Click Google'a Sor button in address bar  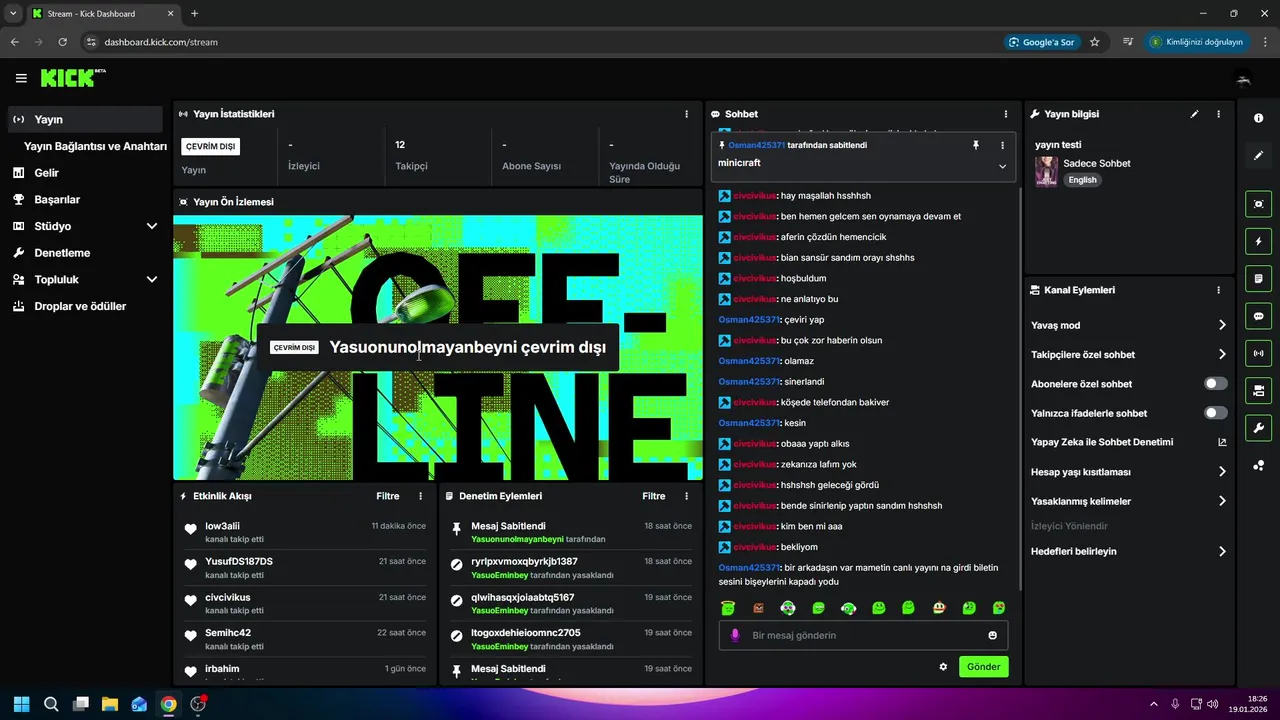[1041, 42]
